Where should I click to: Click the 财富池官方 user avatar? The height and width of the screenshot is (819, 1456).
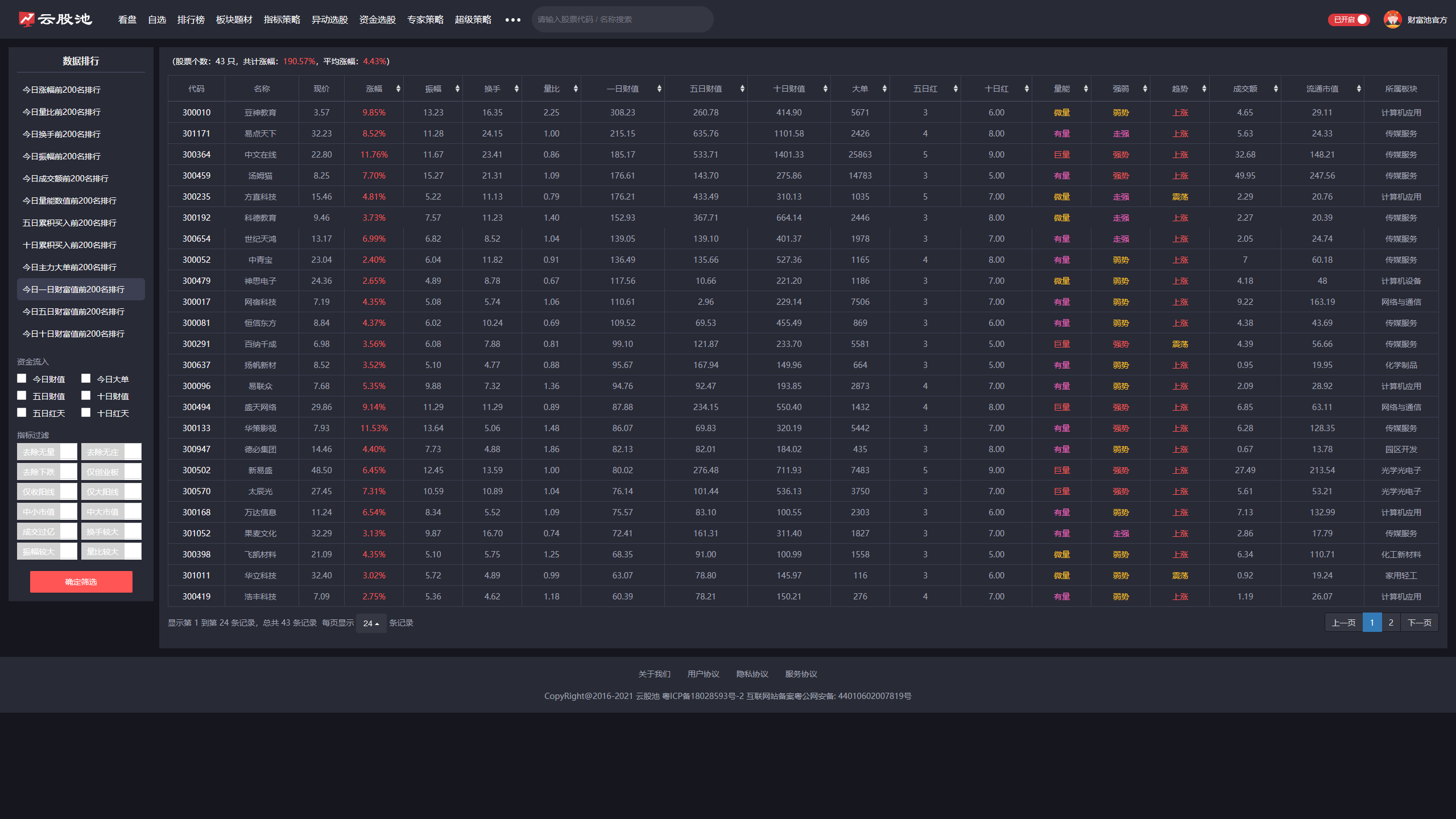tap(1392, 19)
